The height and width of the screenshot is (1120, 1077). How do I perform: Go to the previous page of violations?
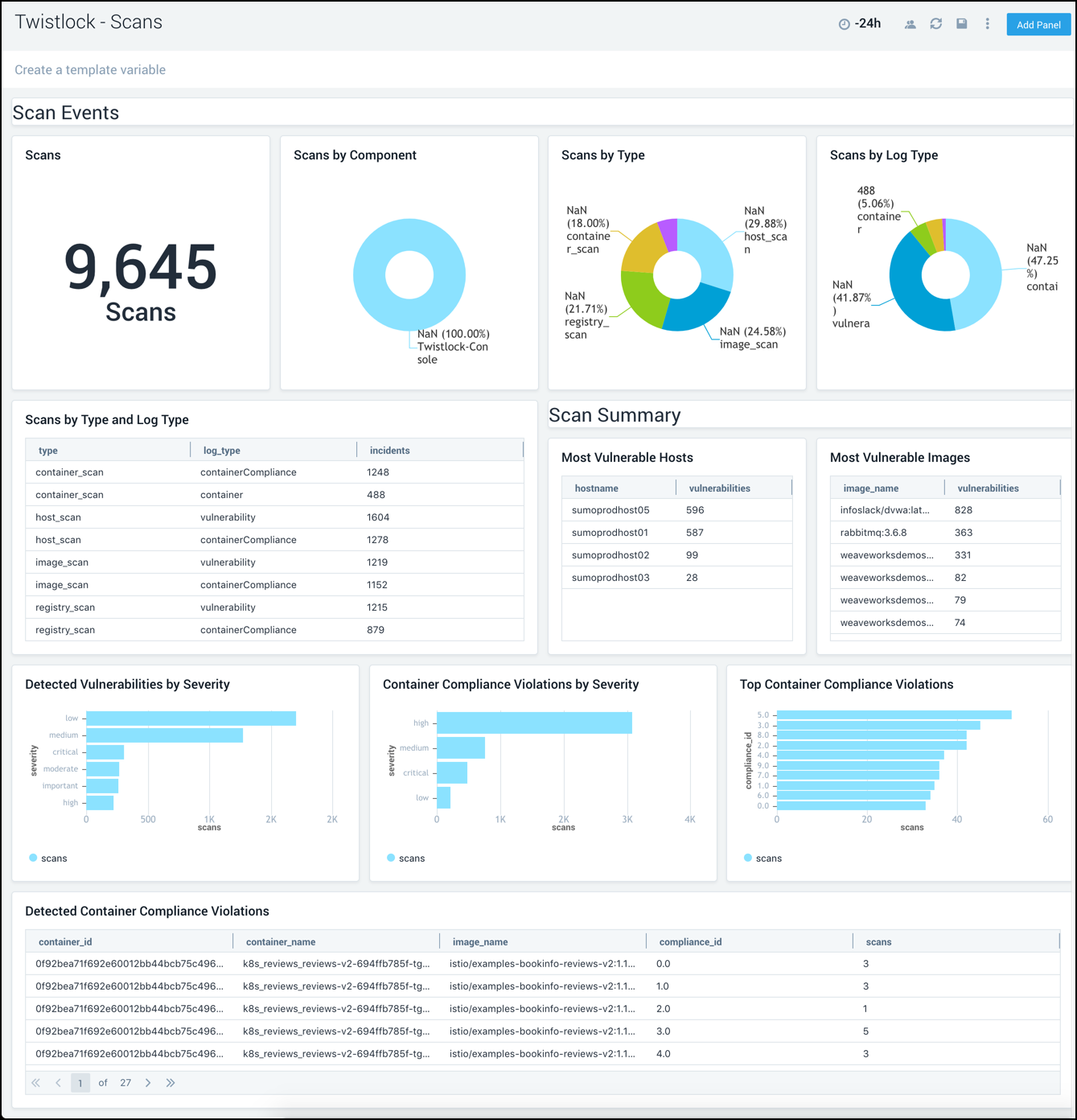58,1083
